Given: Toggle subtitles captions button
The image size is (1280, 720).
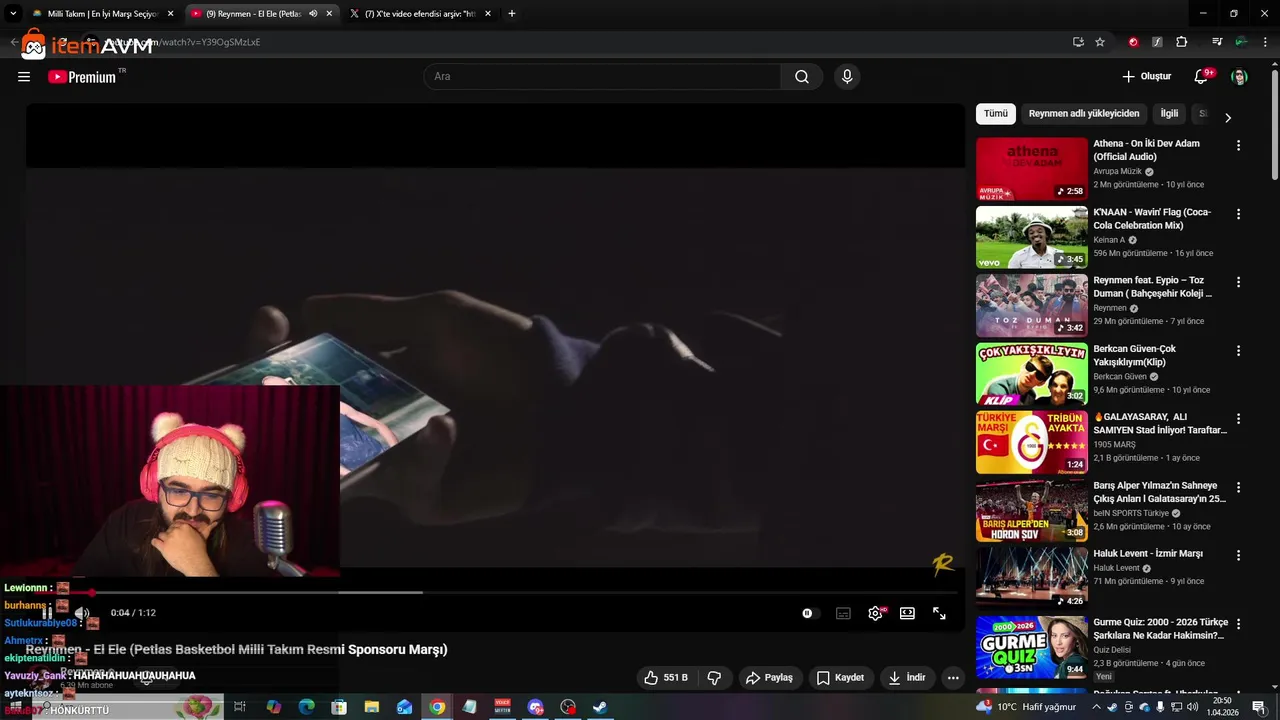Looking at the screenshot, I should click(x=843, y=613).
